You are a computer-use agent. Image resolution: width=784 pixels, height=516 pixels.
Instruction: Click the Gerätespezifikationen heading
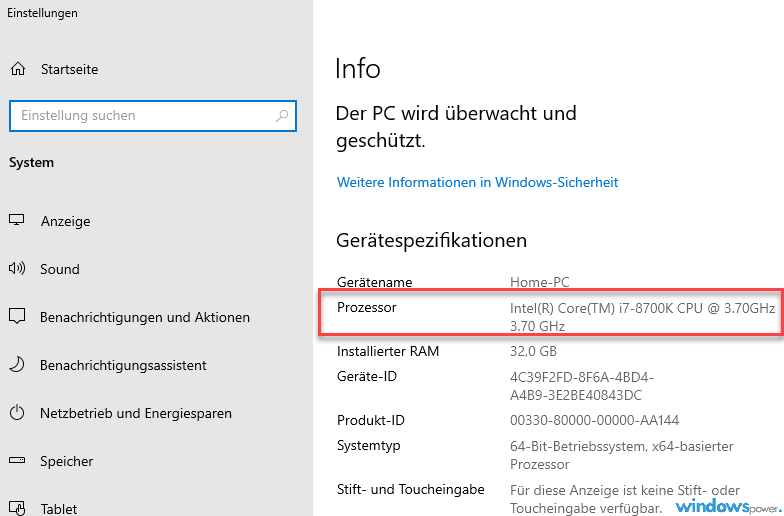pos(432,240)
